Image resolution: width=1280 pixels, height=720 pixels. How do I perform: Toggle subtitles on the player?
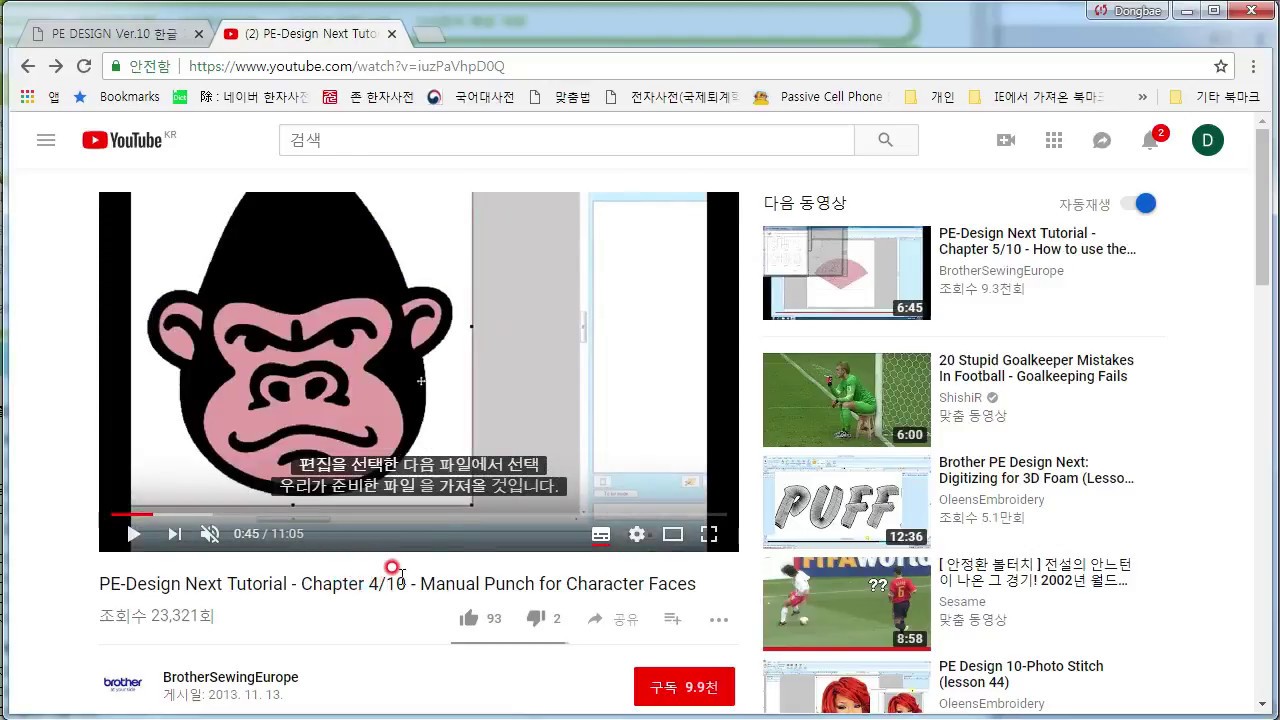click(x=601, y=534)
